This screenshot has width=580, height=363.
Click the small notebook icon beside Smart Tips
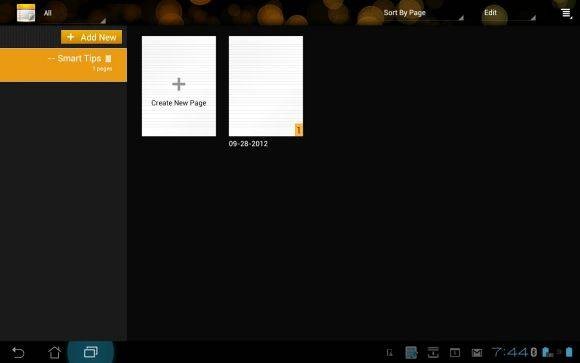108,58
